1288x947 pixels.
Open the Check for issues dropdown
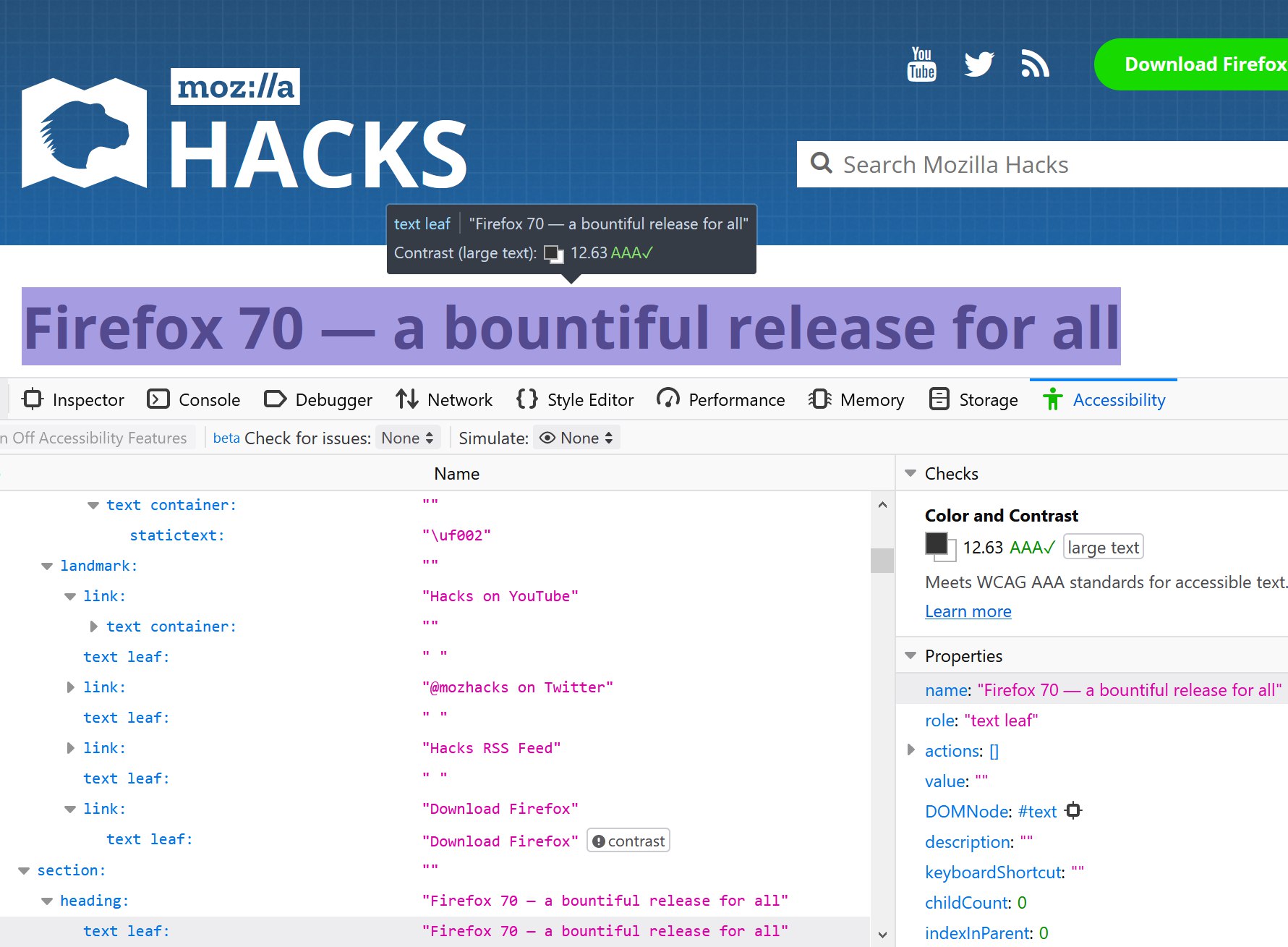408,438
